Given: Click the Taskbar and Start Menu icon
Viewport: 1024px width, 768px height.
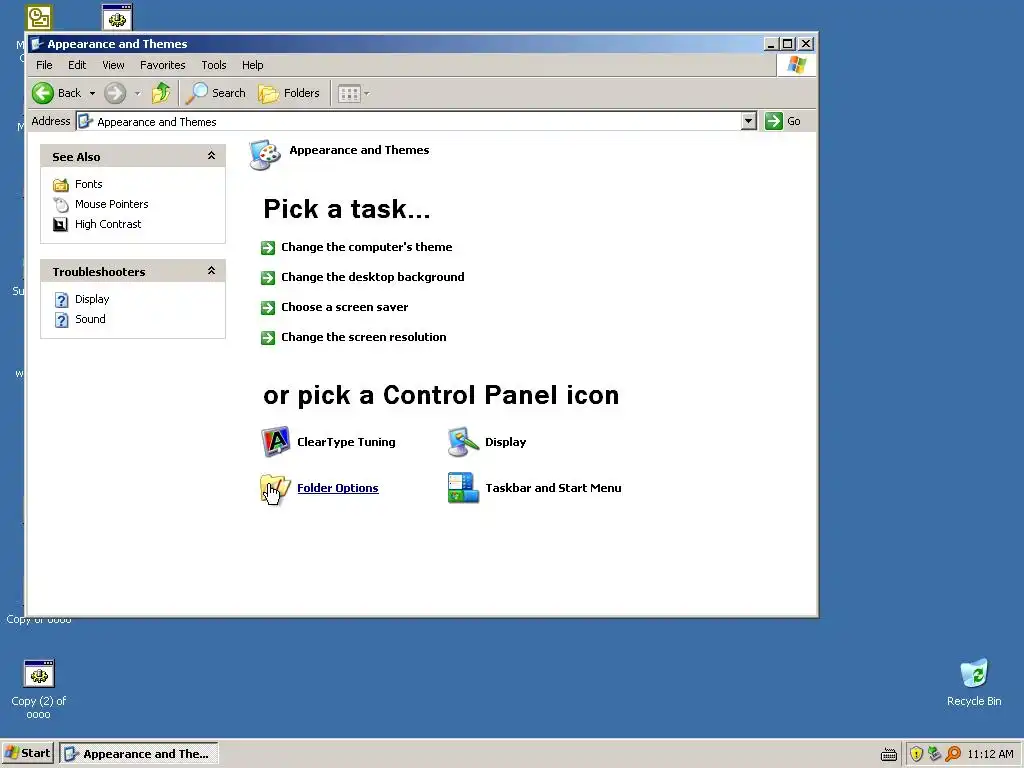Looking at the screenshot, I should 463,488.
